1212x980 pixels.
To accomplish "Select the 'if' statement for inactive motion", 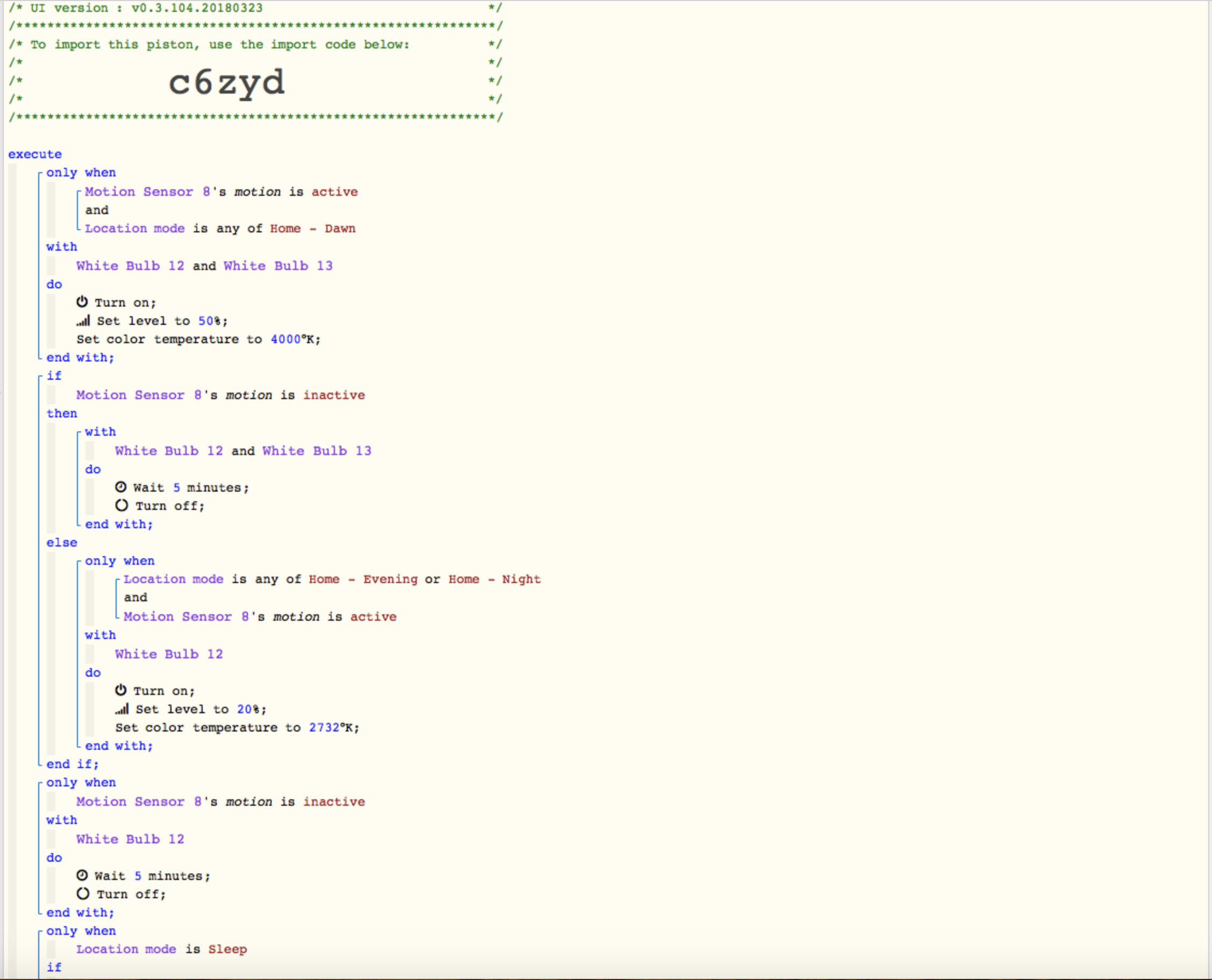I will 54,376.
